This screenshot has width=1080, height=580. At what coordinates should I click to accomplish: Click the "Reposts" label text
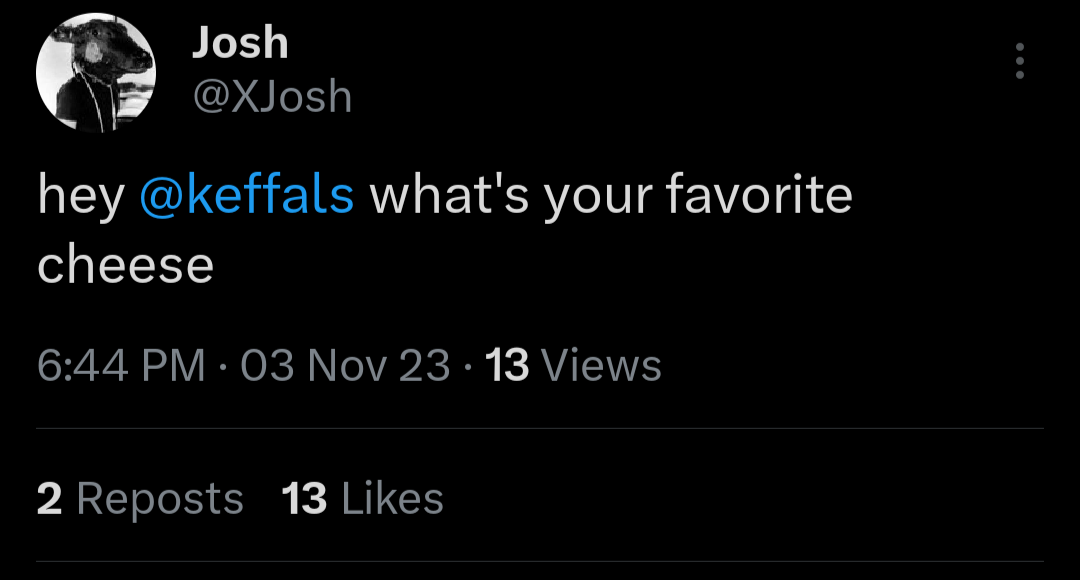click(x=160, y=498)
